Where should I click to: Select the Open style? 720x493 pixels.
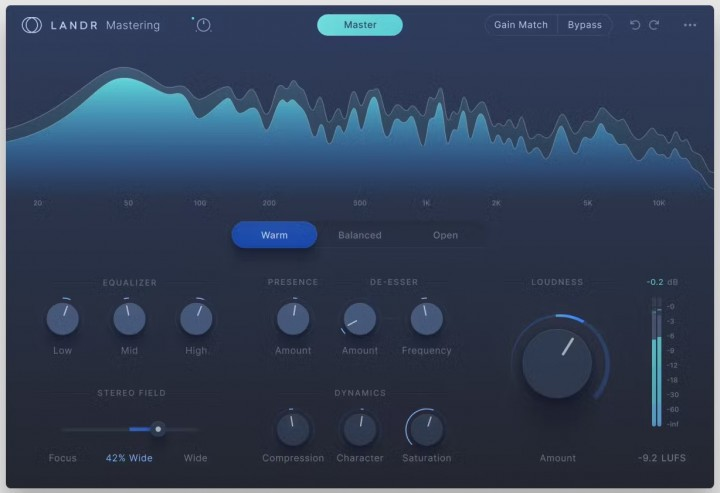pos(445,235)
